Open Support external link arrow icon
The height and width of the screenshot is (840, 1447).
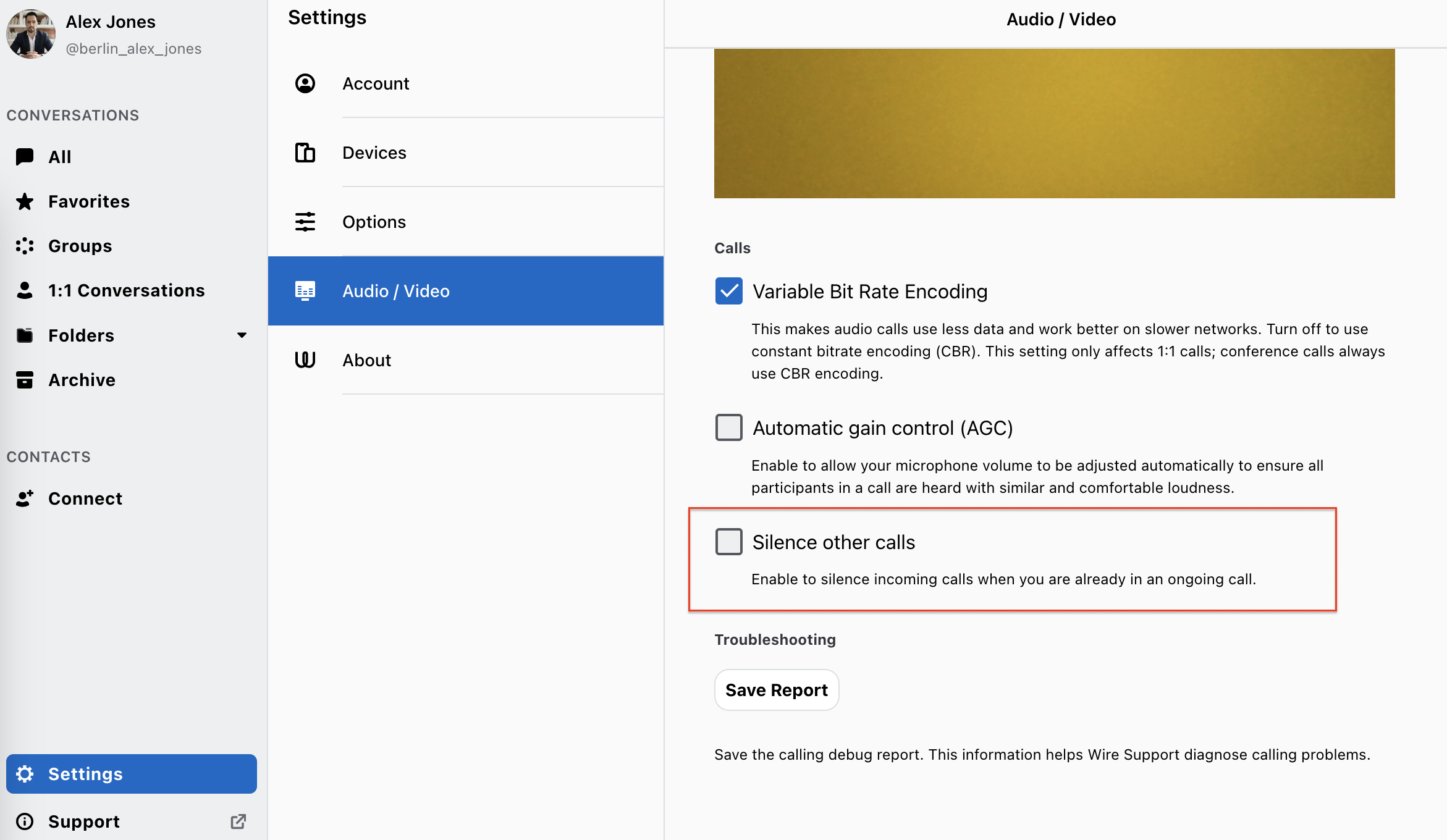point(238,821)
